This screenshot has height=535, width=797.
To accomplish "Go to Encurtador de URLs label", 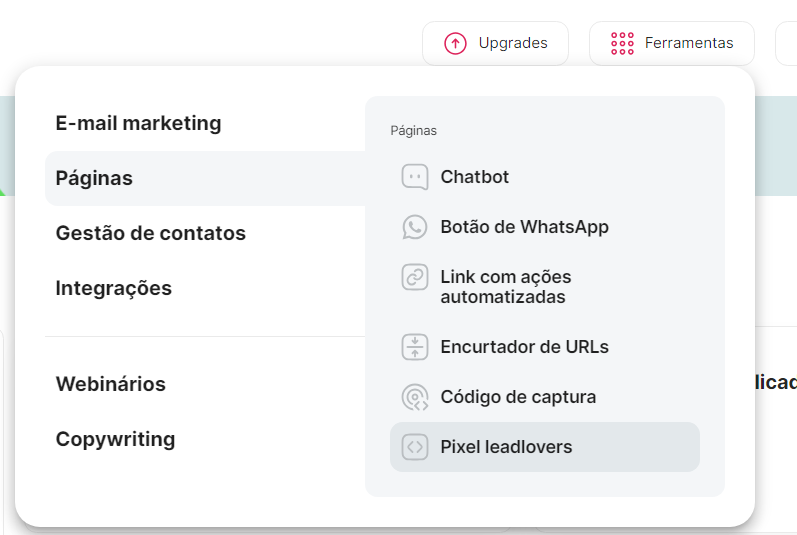I will click(x=524, y=347).
